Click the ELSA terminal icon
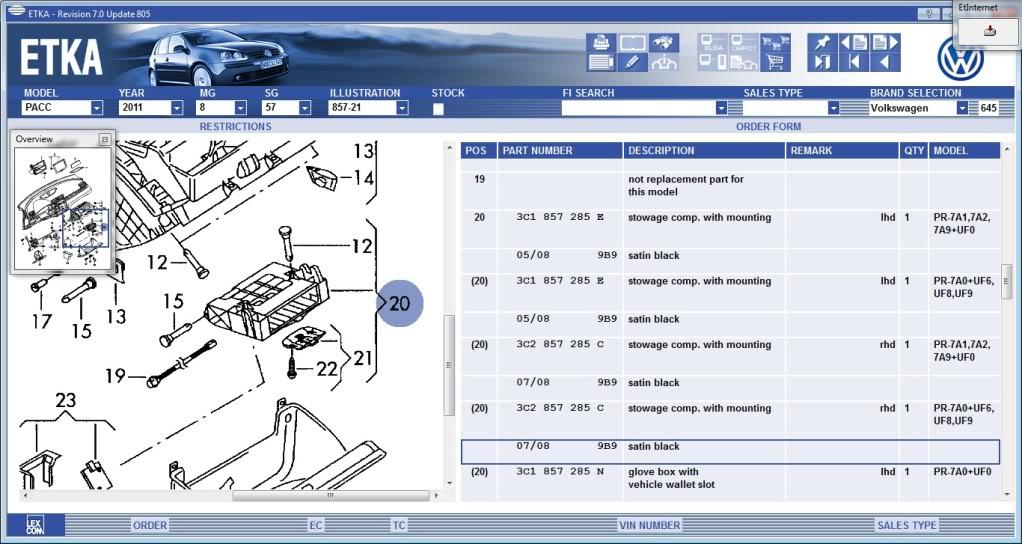 (x=713, y=43)
